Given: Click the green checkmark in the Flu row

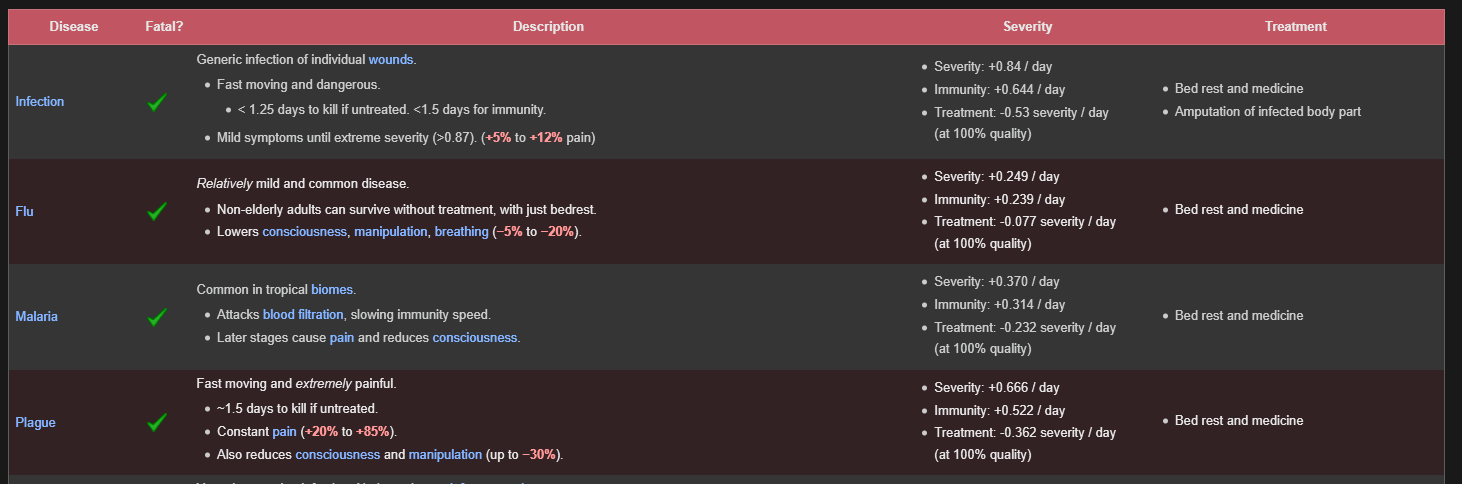Looking at the screenshot, I should 156,211.
